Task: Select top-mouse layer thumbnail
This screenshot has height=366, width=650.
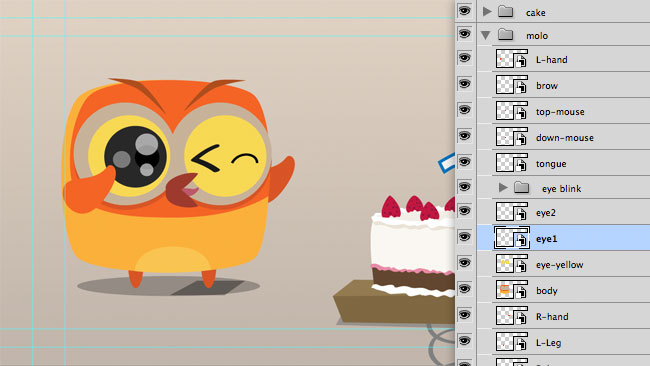Action: (x=512, y=111)
